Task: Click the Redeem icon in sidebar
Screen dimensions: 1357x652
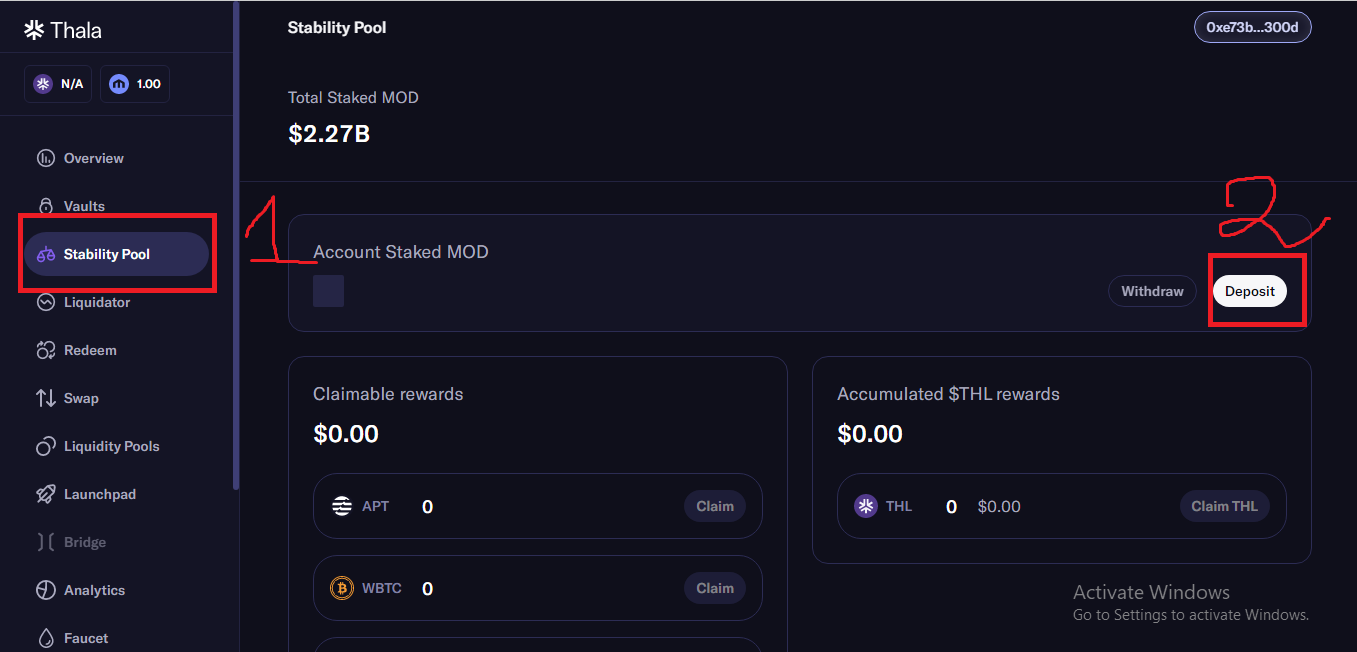Action: point(45,350)
